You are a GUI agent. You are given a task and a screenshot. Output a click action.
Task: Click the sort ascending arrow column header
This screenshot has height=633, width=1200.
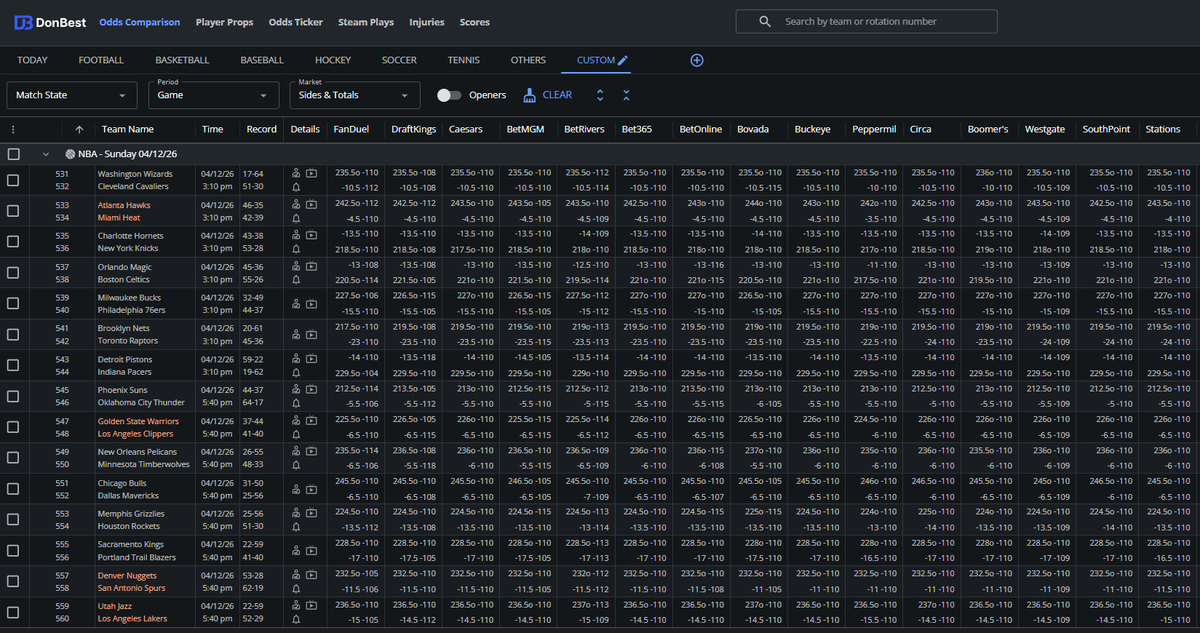tap(79, 129)
